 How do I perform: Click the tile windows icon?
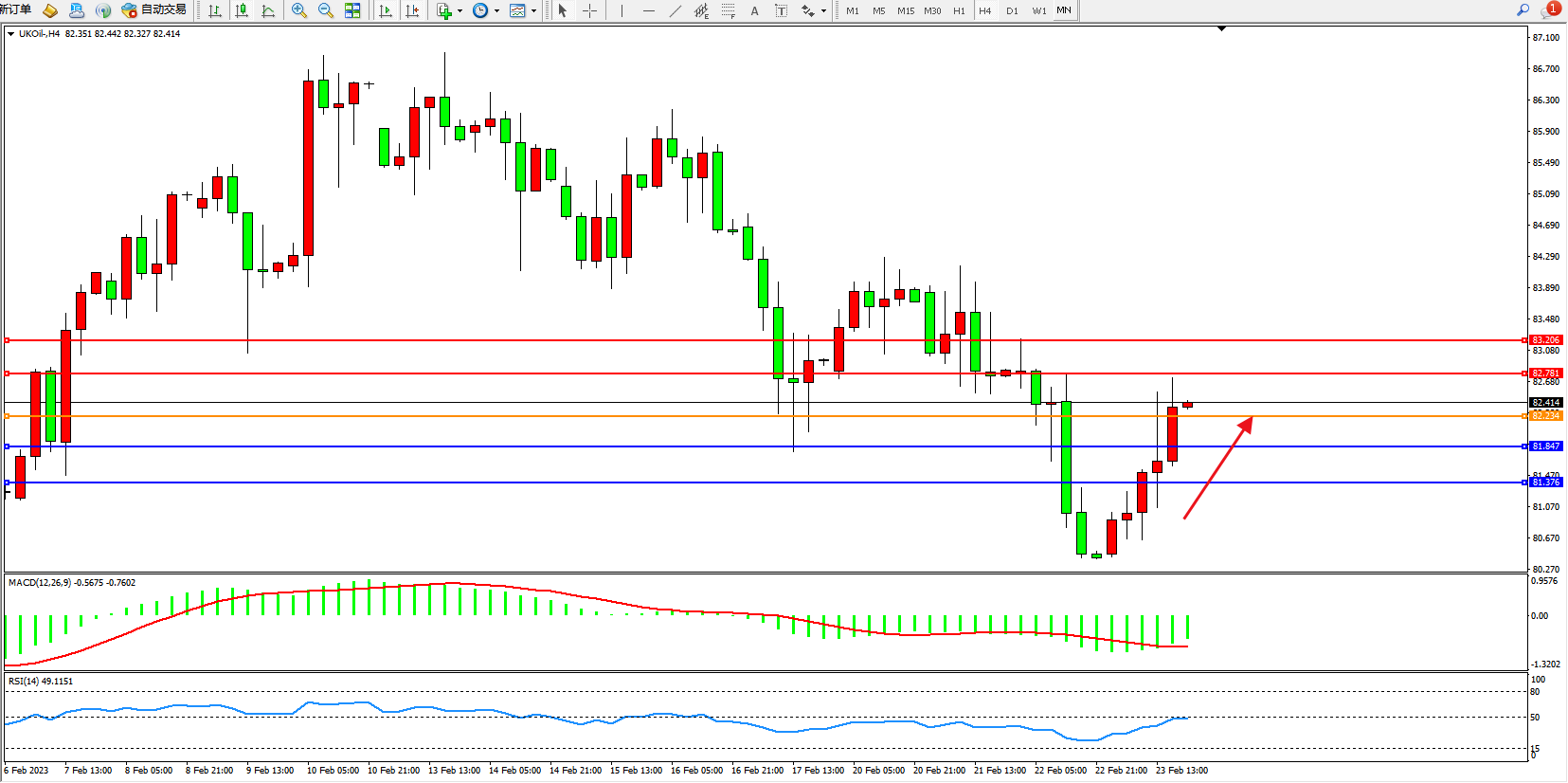tap(352, 10)
